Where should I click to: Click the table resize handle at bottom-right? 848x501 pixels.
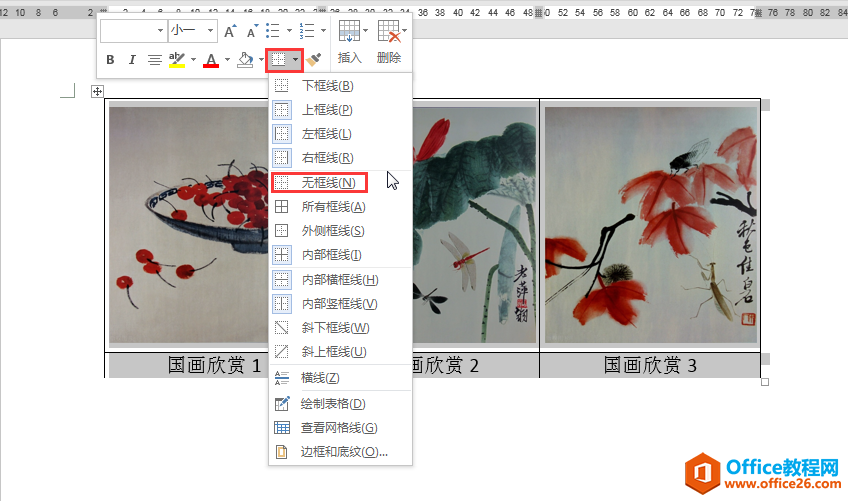765,382
